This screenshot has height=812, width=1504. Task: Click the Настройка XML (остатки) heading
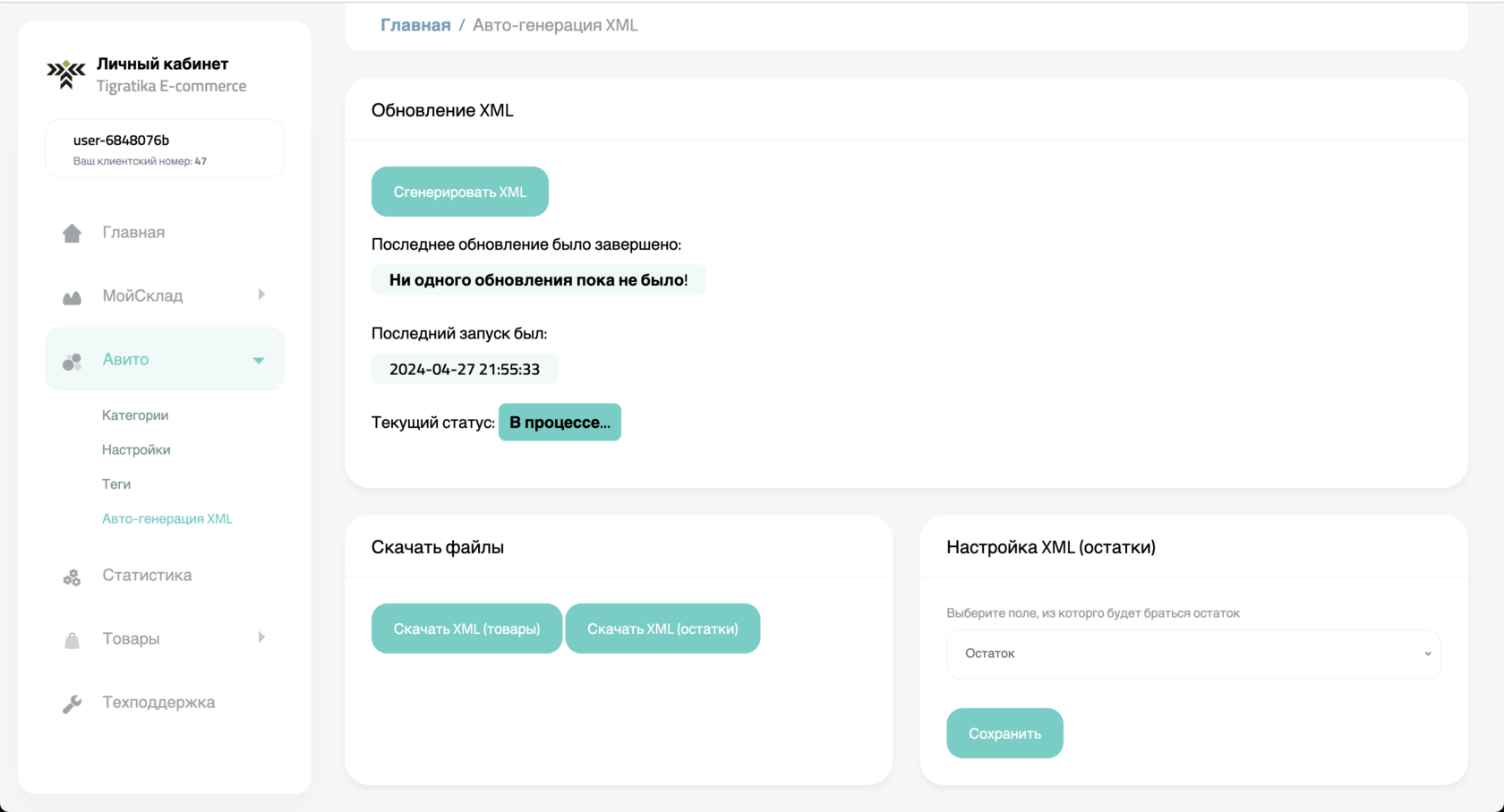(x=1051, y=547)
